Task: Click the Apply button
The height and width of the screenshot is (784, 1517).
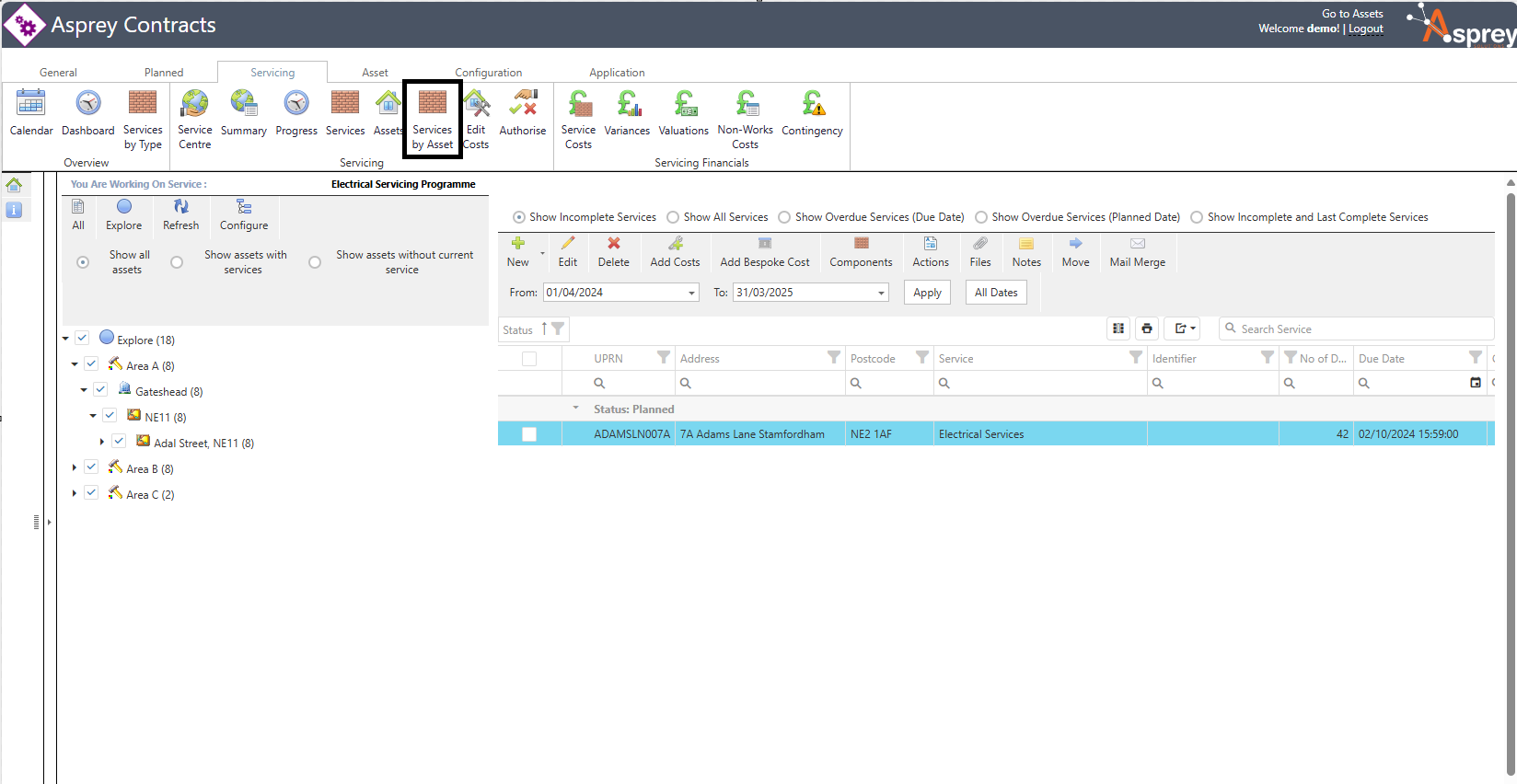Action: point(927,293)
